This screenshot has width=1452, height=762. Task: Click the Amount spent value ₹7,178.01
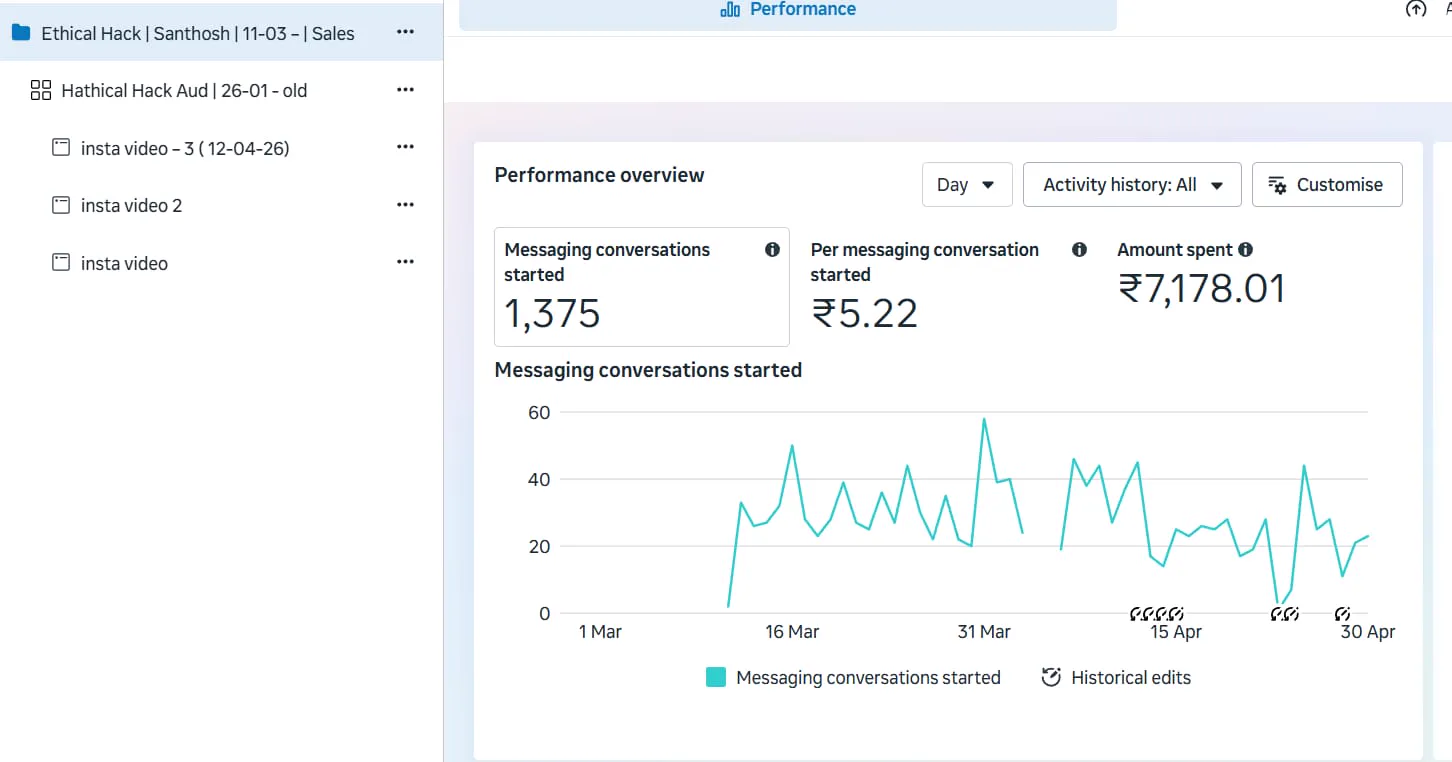tap(1201, 289)
